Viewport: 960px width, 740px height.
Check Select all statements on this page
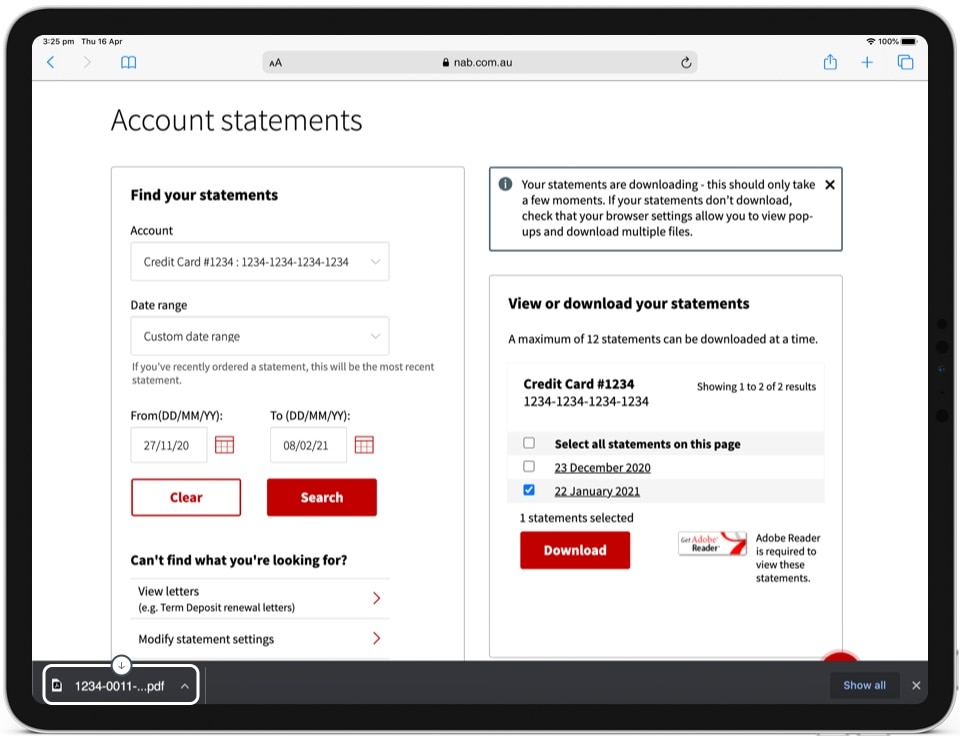529,443
